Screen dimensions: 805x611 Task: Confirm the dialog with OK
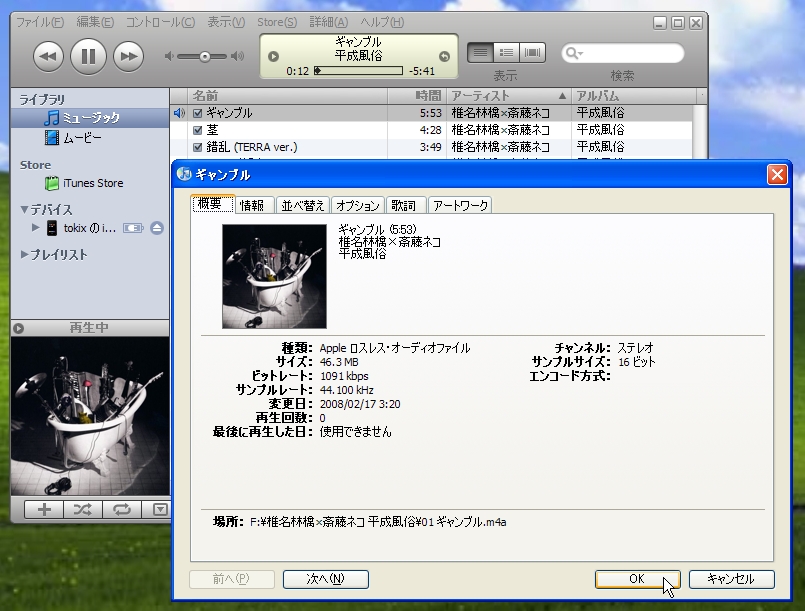[x=637, y=579]
